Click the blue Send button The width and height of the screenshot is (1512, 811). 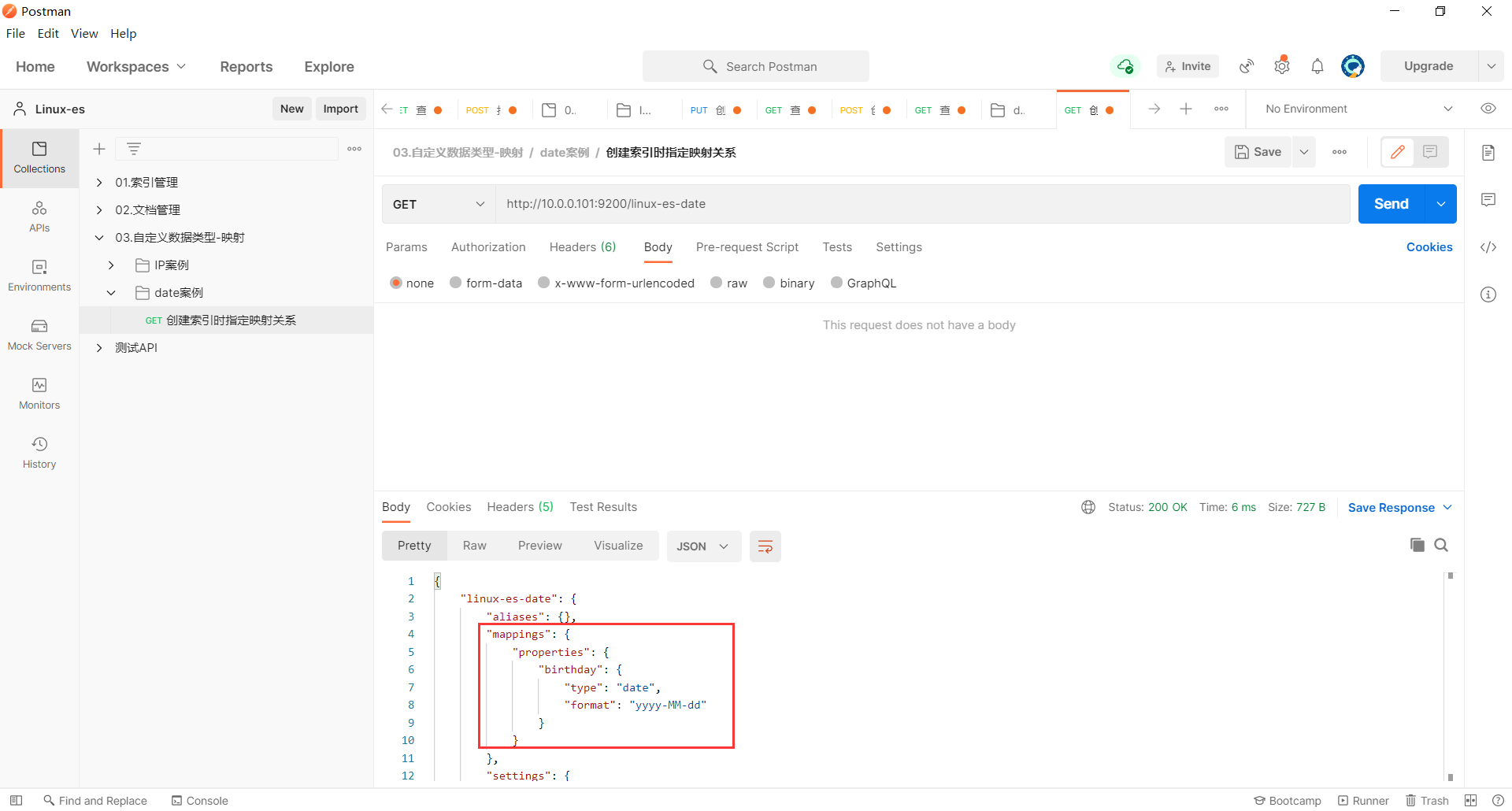tap(1392, 204)
